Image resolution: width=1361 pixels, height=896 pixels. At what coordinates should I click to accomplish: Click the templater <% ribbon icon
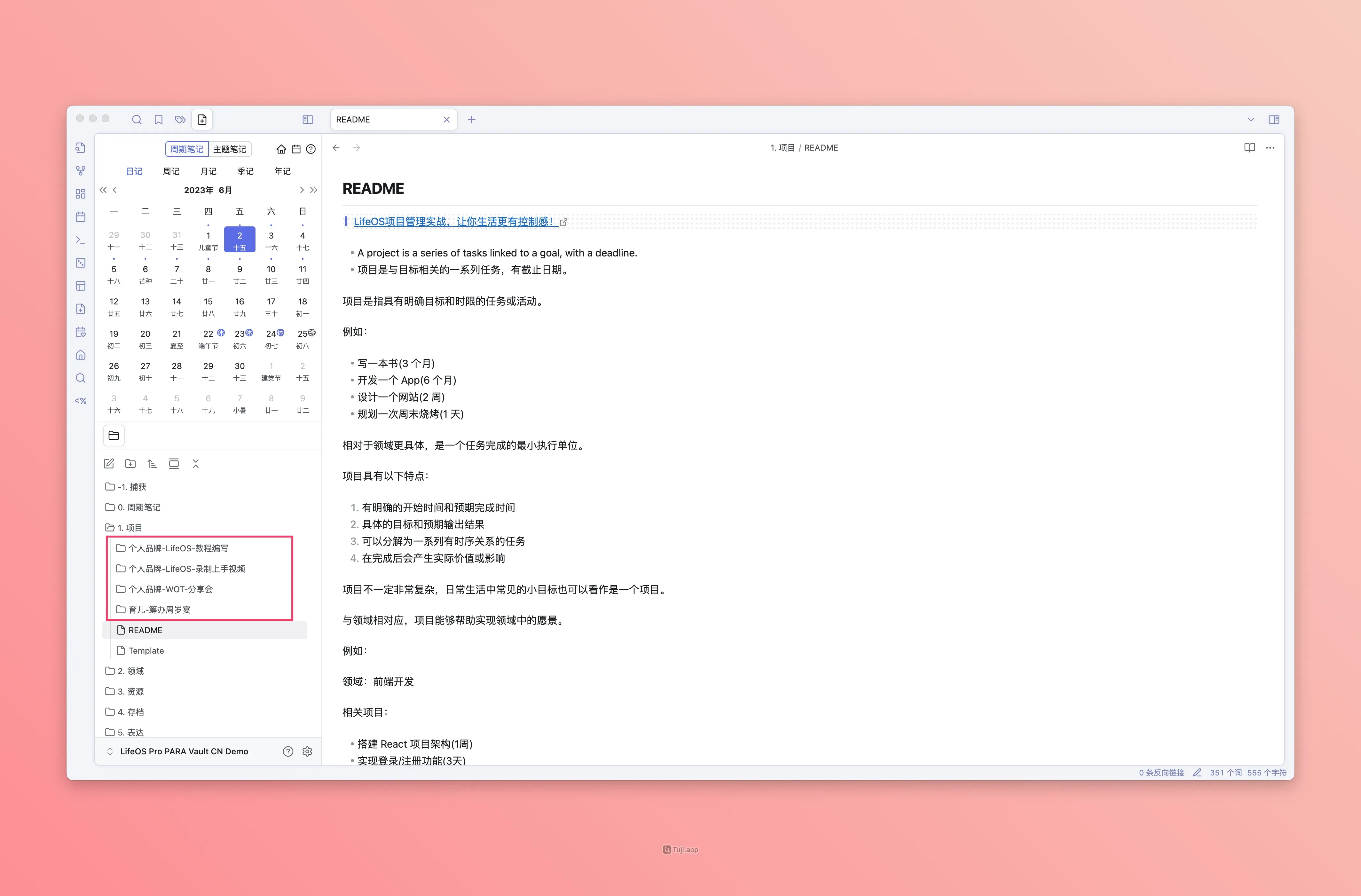[x=81, y=401]
